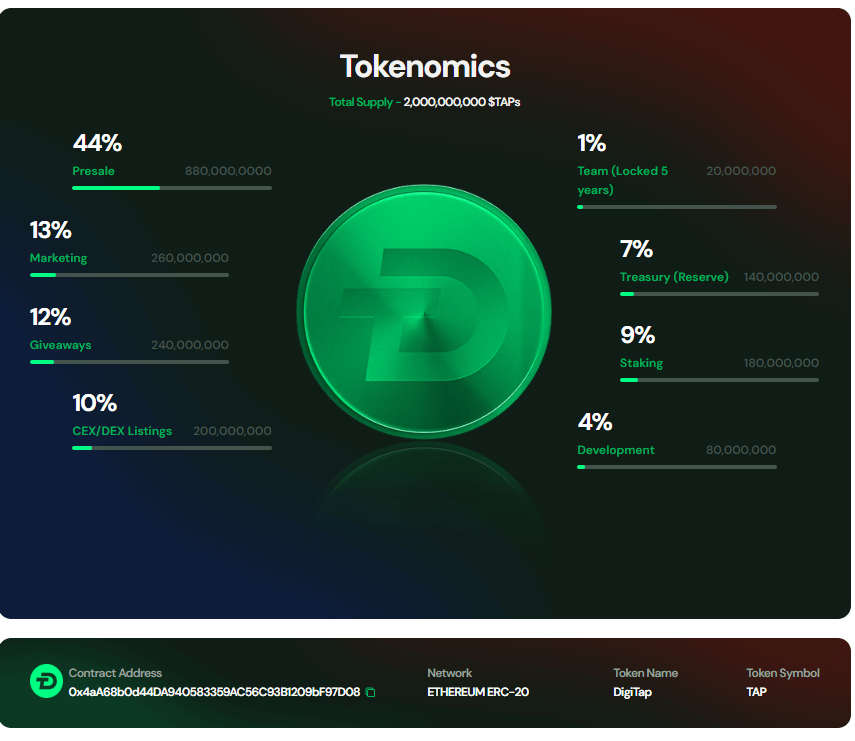855x741 pixels.
Task: Click the CEX/DEX Listings label
Action: (122, 431)
